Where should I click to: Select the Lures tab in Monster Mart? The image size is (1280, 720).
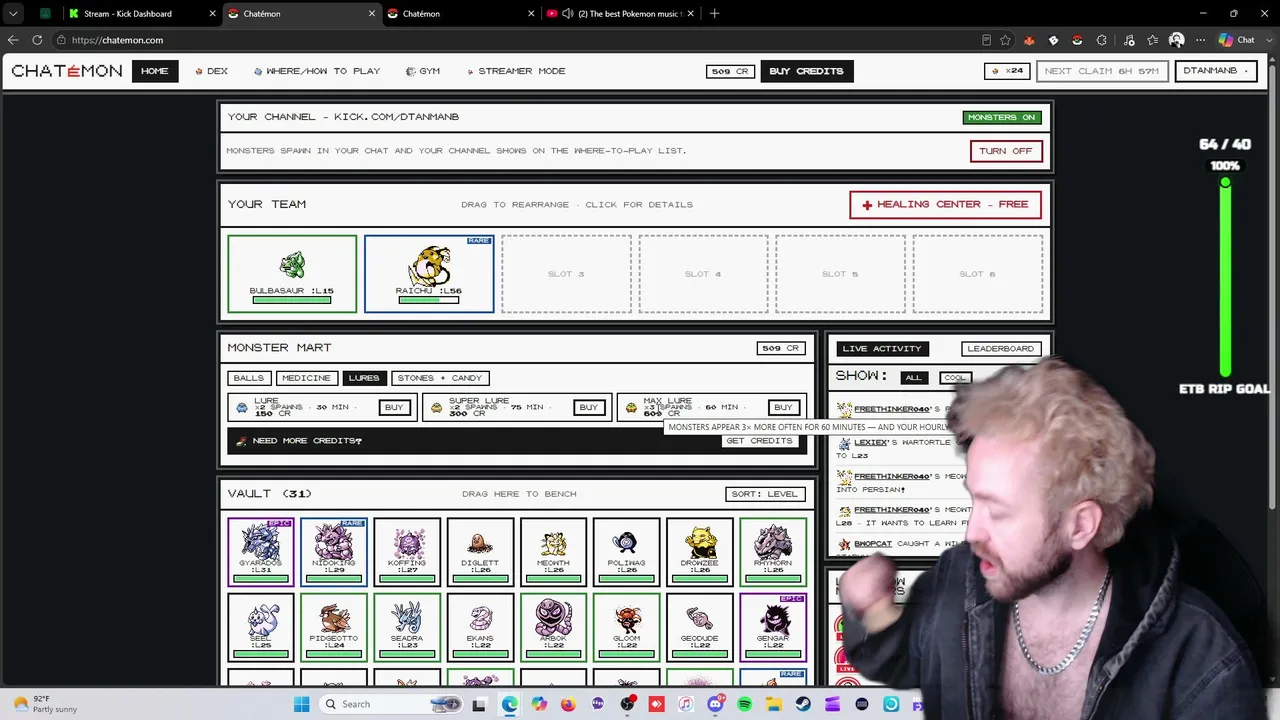click(364, 378)
